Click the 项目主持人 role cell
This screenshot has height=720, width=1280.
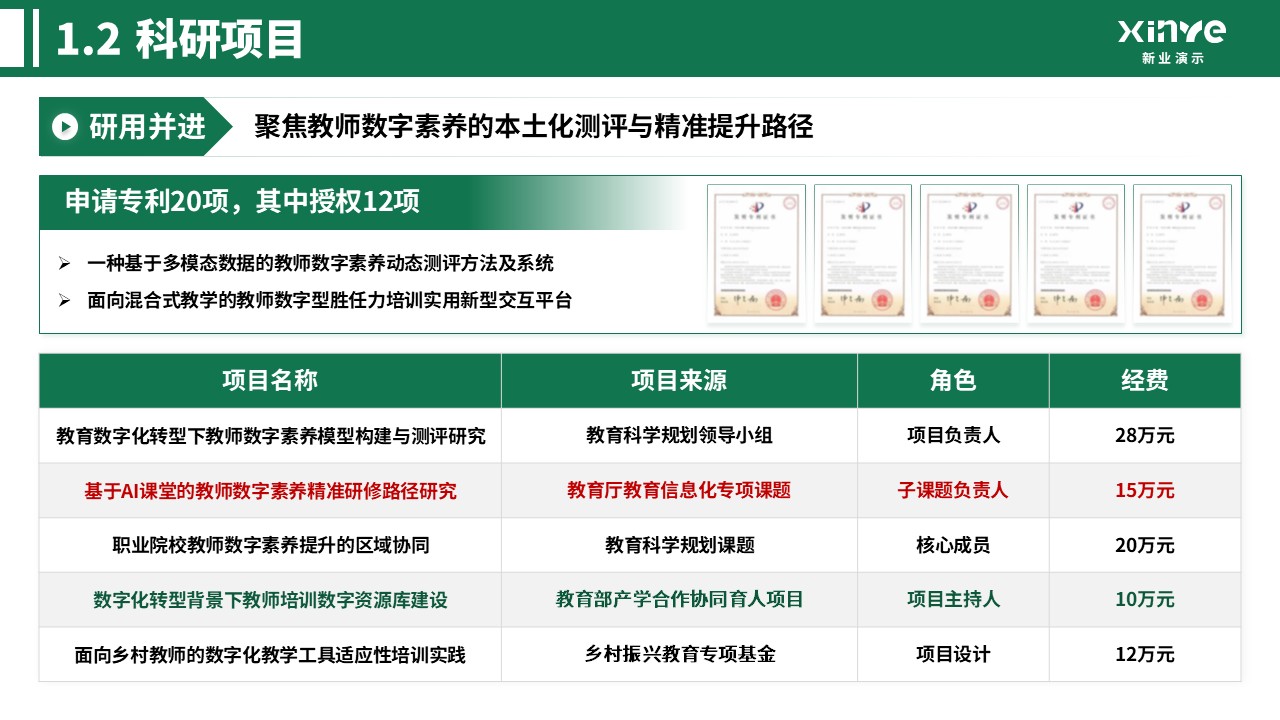pos(953,600)
